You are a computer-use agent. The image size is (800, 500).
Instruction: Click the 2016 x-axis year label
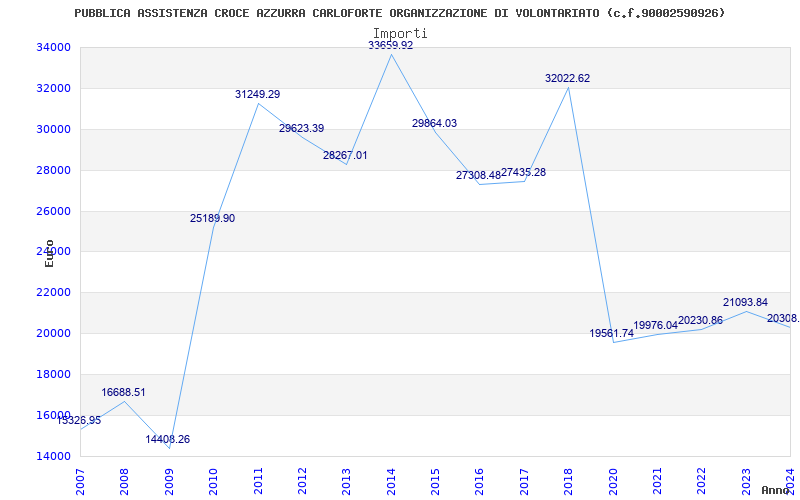point(480,482)
